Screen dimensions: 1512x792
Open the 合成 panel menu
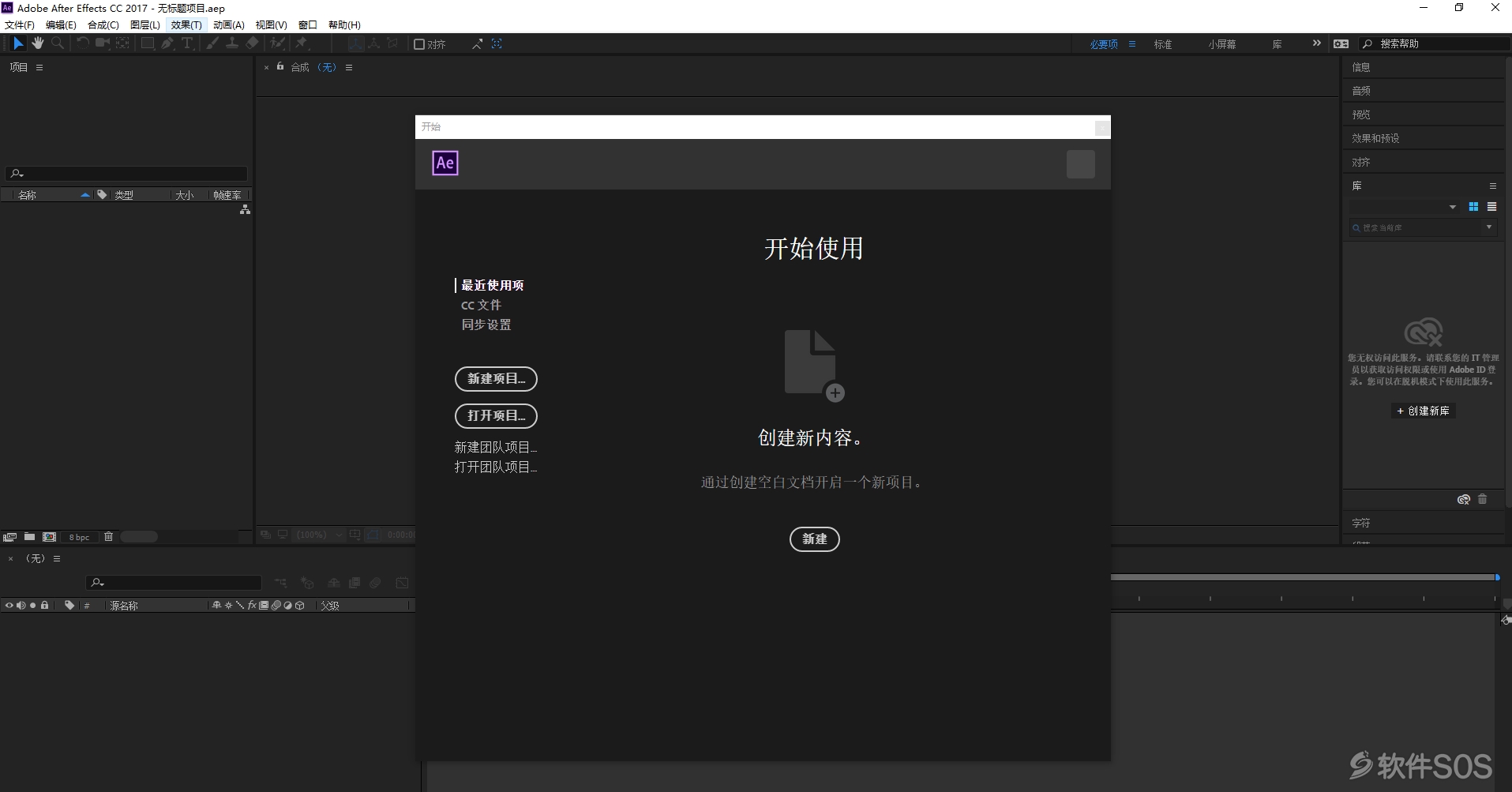[349, 67]
